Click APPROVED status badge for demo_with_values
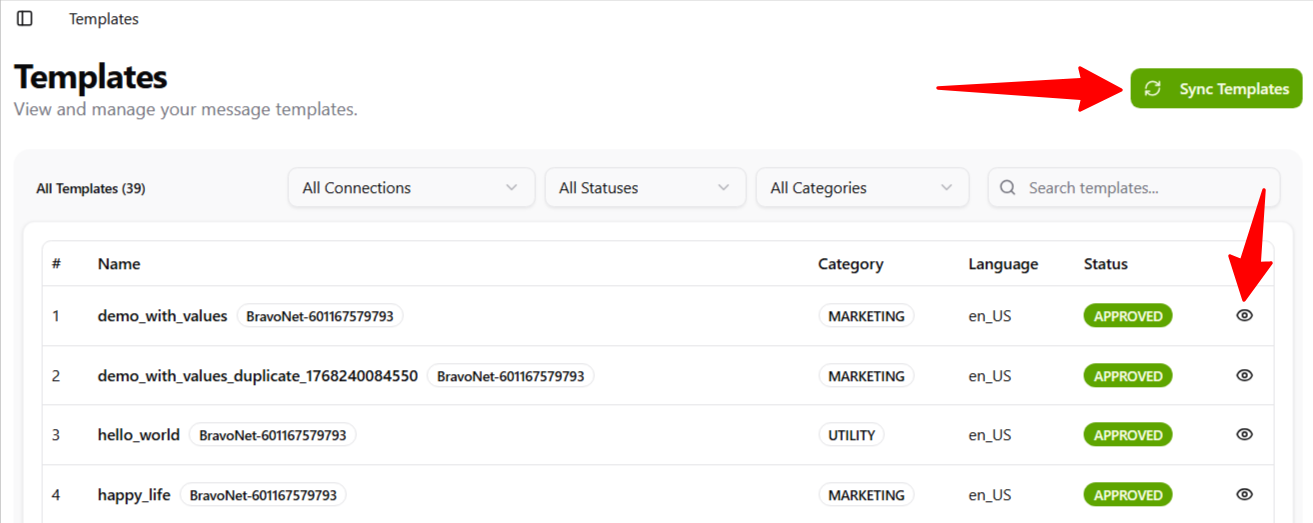1313x523 pixels. (x=1127, y=316)
